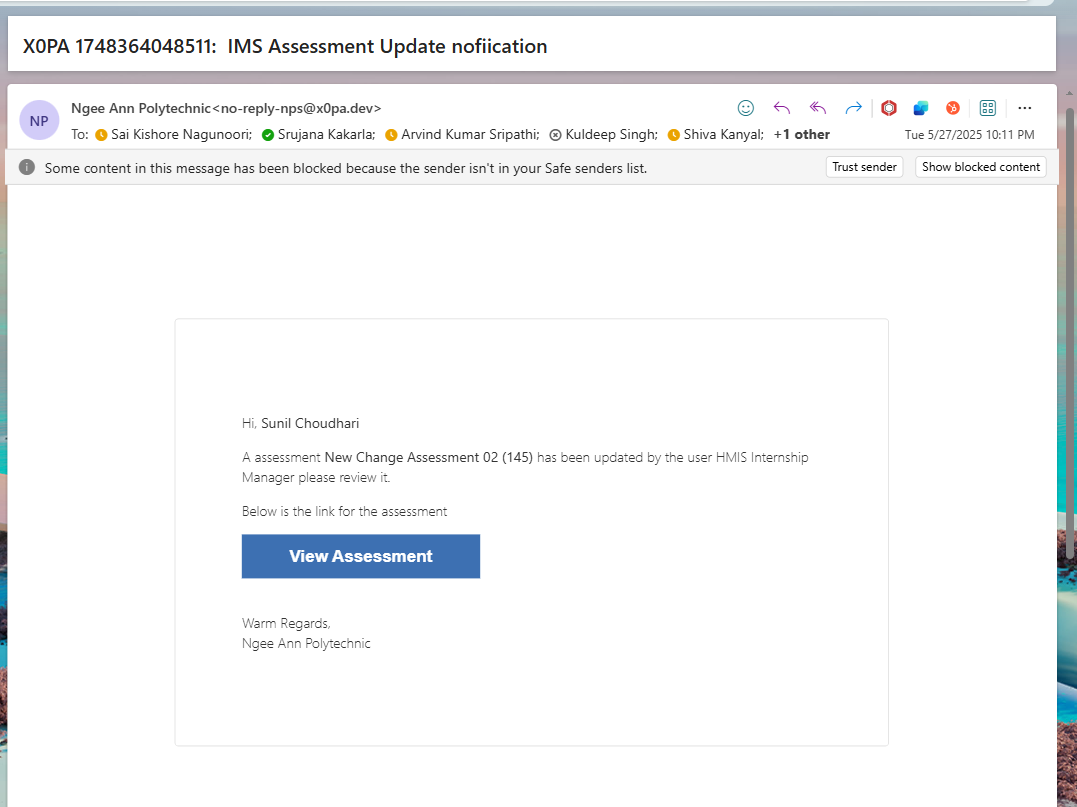Screen dimensions: 1077x807
Task: Click Show blocked content button
Action: coord(980,167)
